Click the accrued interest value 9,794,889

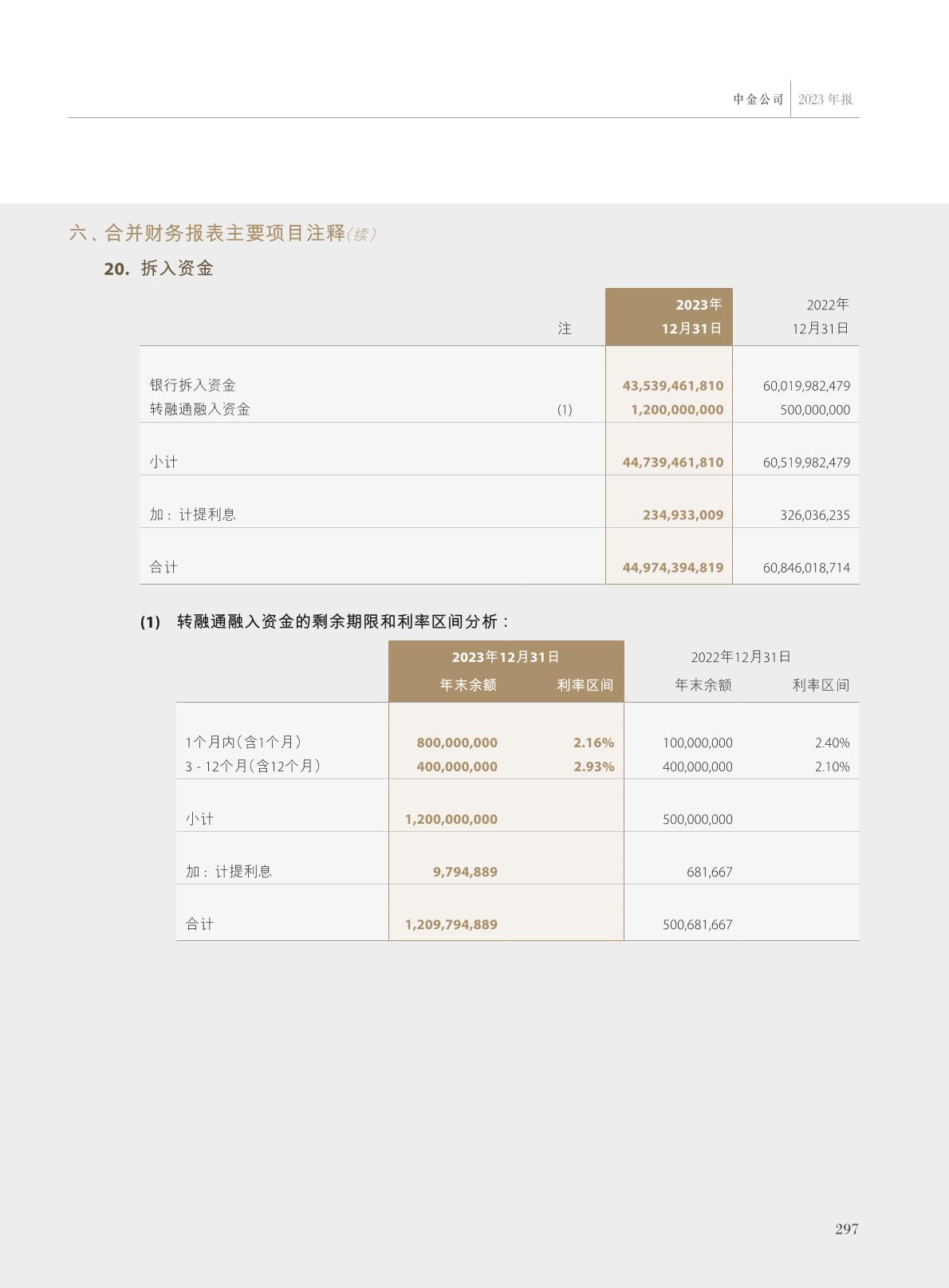pyautogui.click(x=465, y=872)
